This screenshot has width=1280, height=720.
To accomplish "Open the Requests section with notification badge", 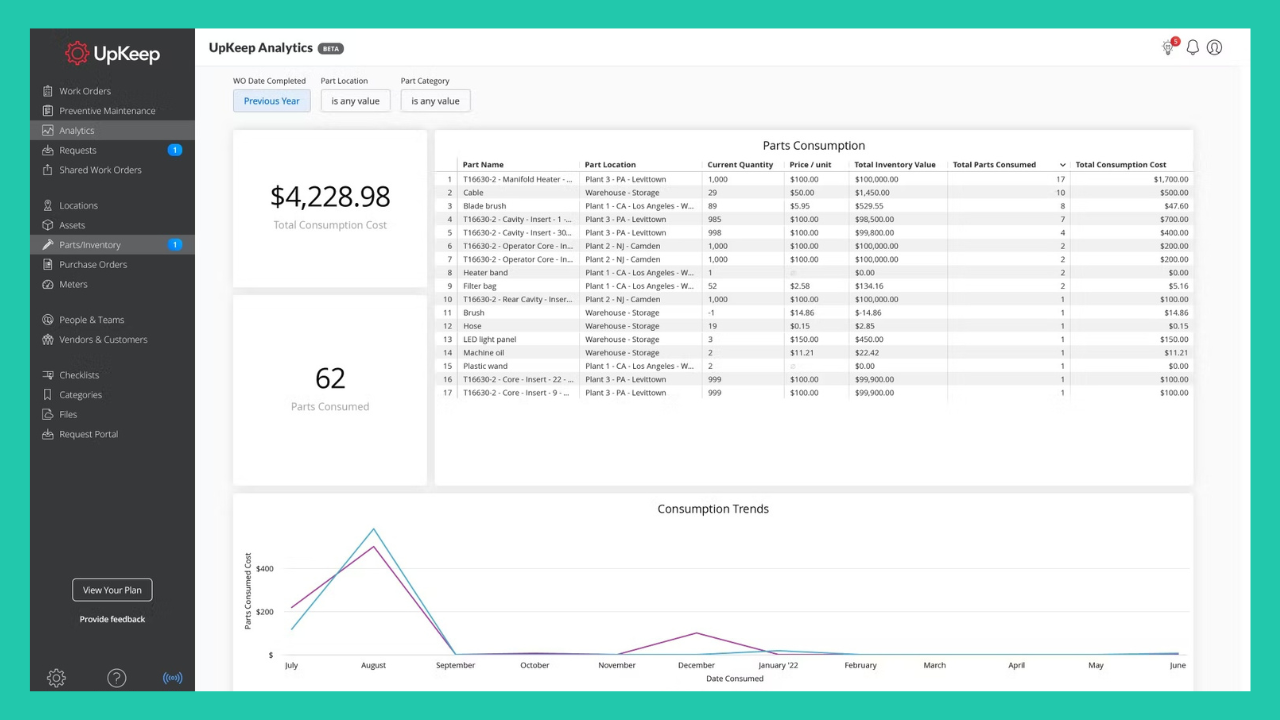I will 78,150.
